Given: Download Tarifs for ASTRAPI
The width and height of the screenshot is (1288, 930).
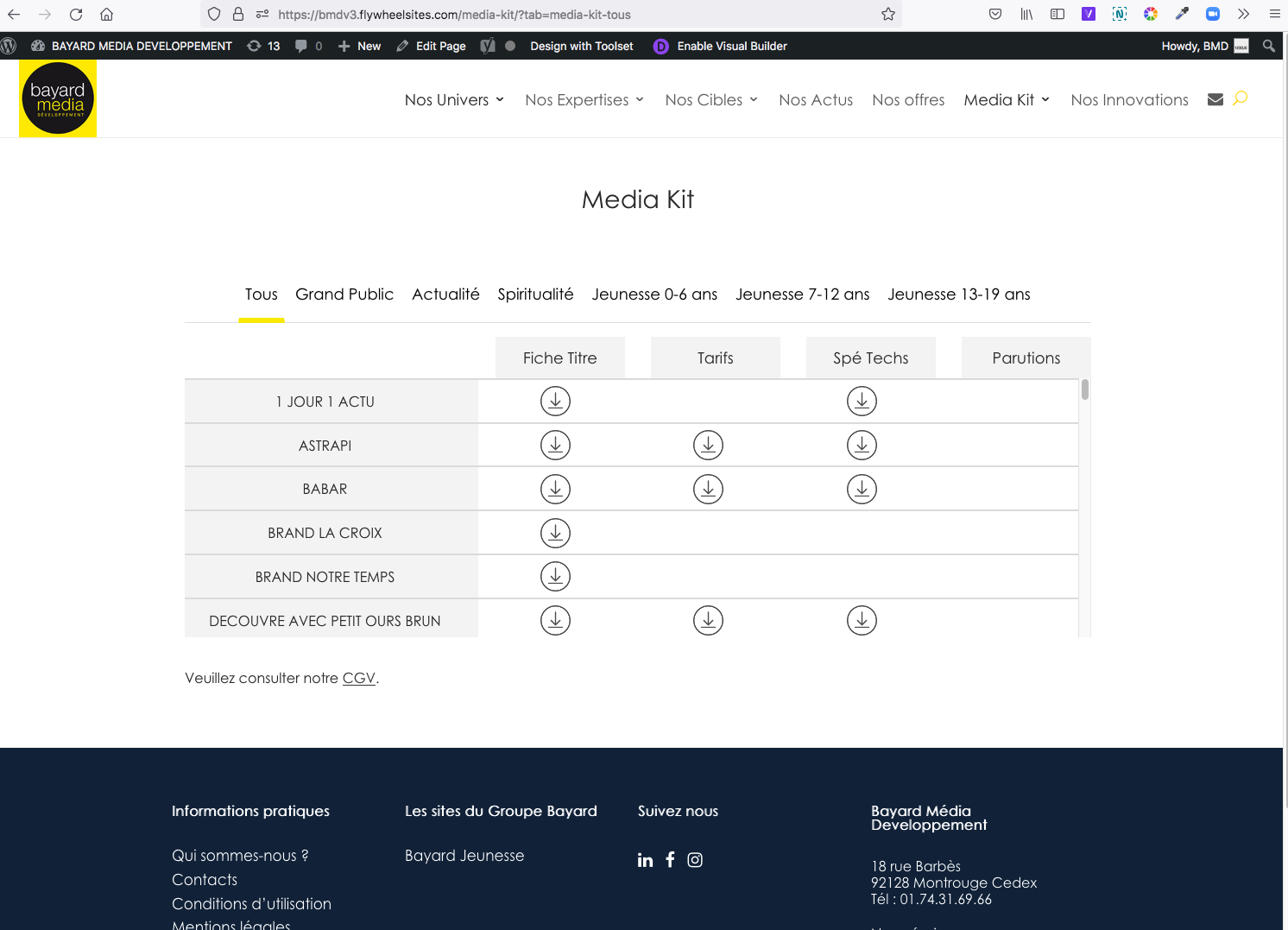Looking at the screenshot, I should [708, 445].
